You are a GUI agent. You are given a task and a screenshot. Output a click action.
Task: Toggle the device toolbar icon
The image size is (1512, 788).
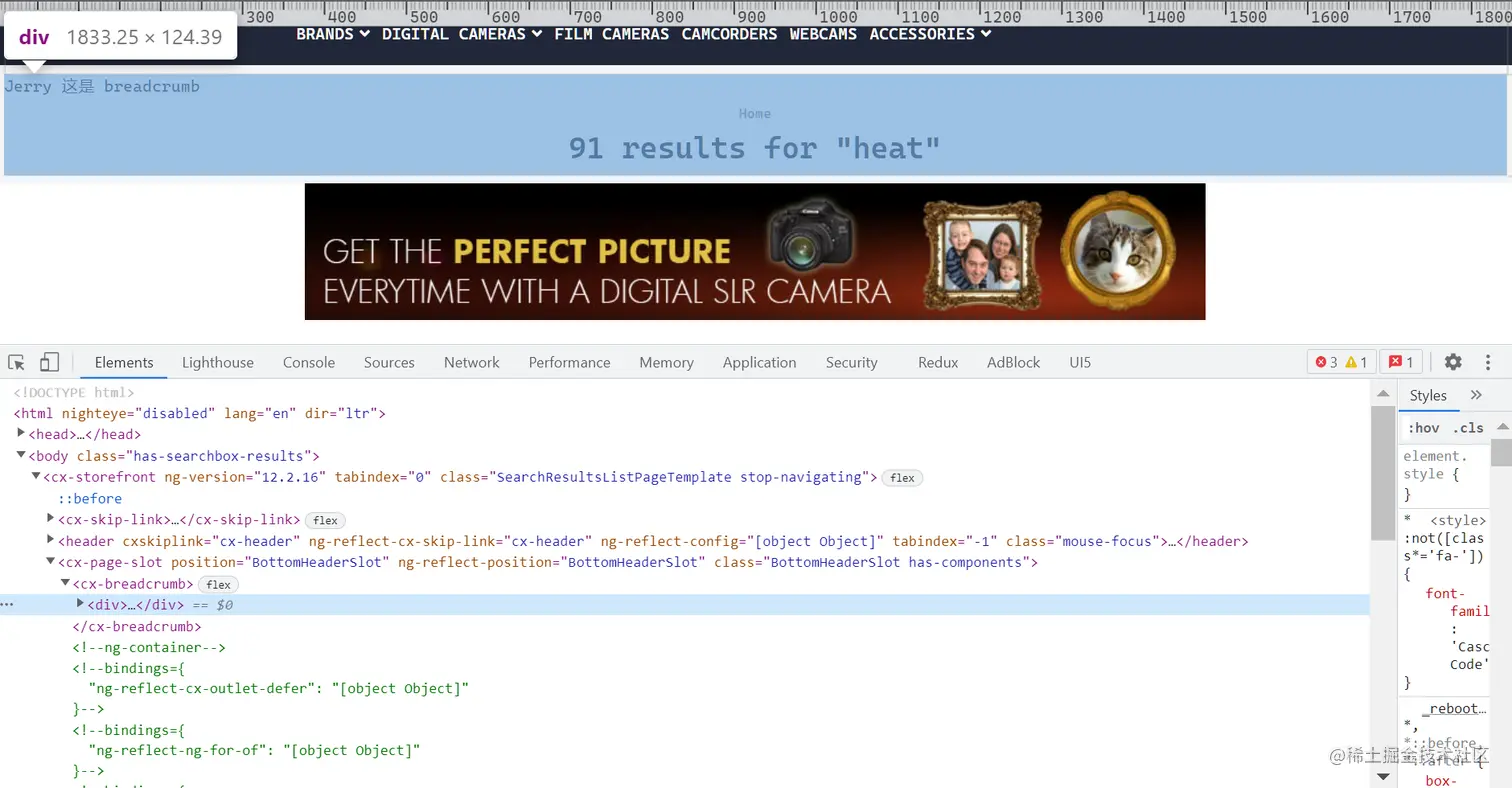click(x=49, y=362)
